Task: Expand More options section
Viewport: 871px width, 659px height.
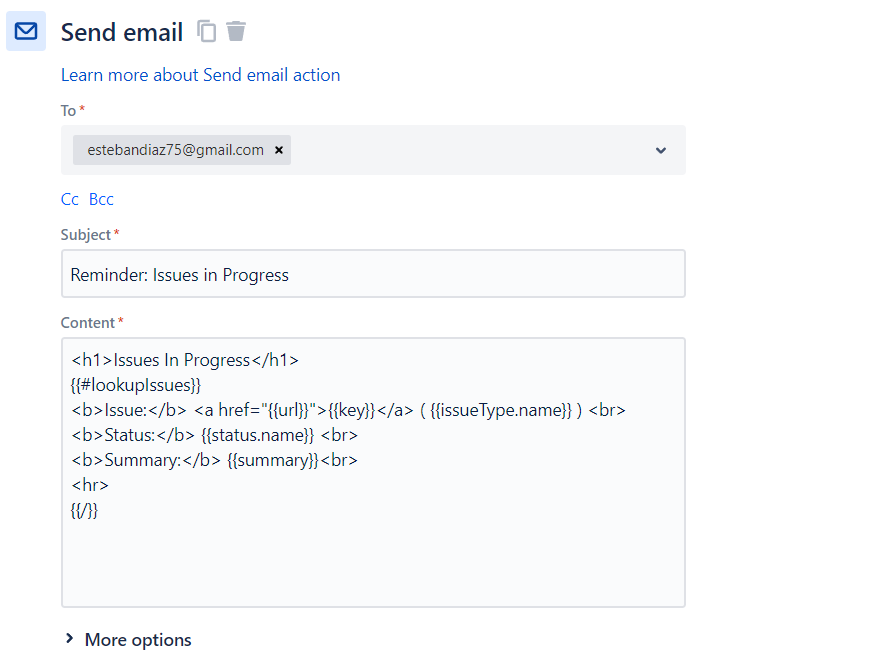Action: pyautogui.click(x=127, y=639)
